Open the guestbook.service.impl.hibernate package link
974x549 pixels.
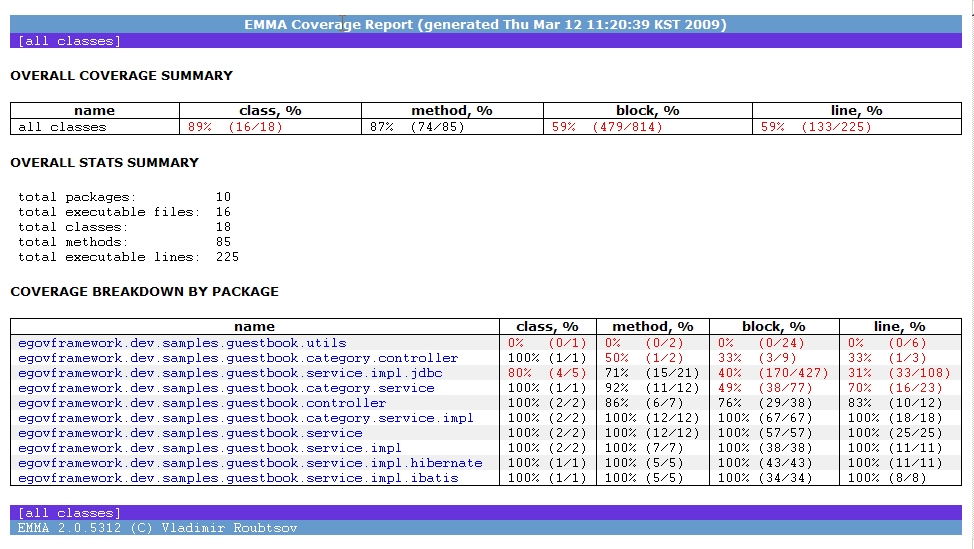coord(250,463)
